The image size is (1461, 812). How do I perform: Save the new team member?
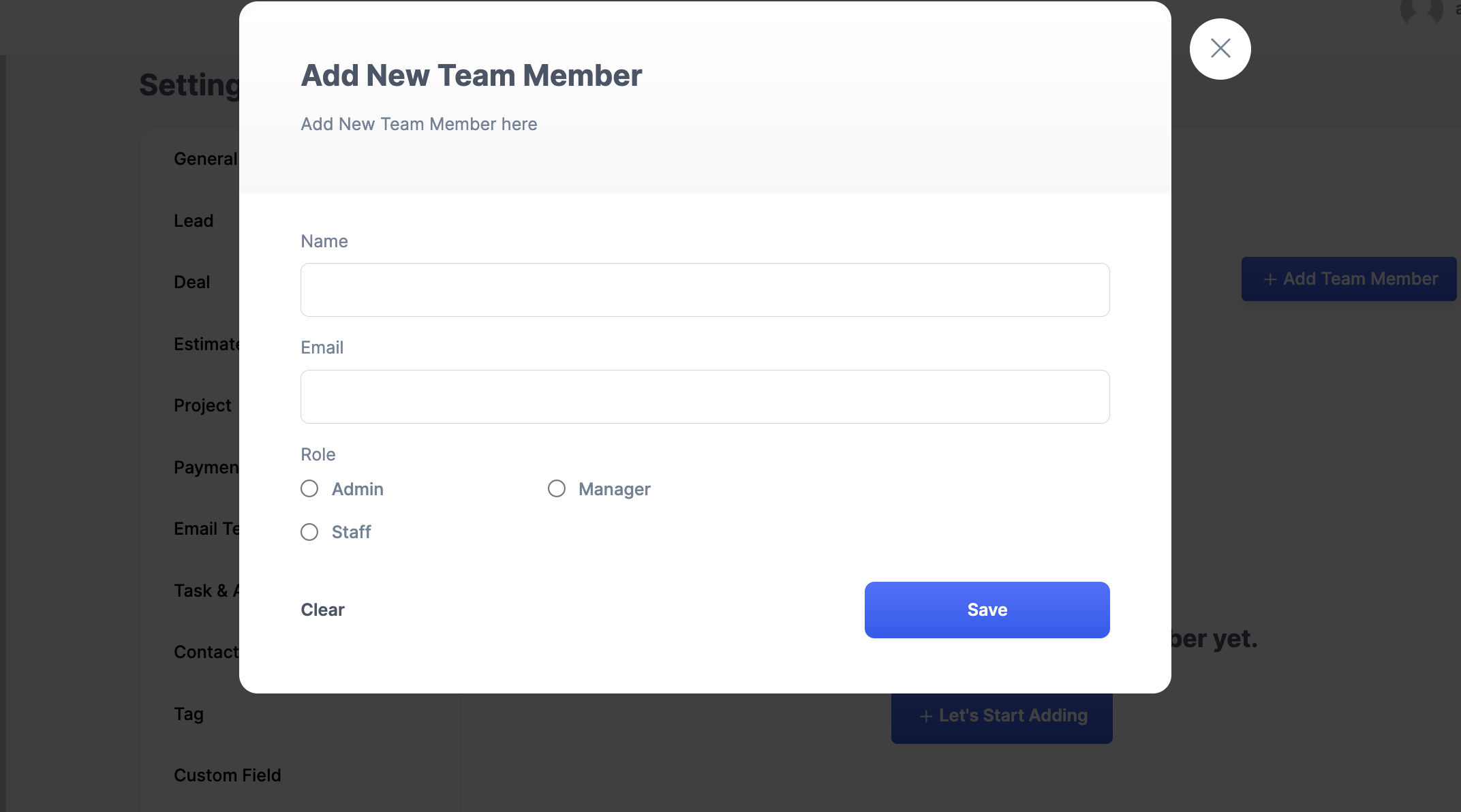tap(987, 610)
